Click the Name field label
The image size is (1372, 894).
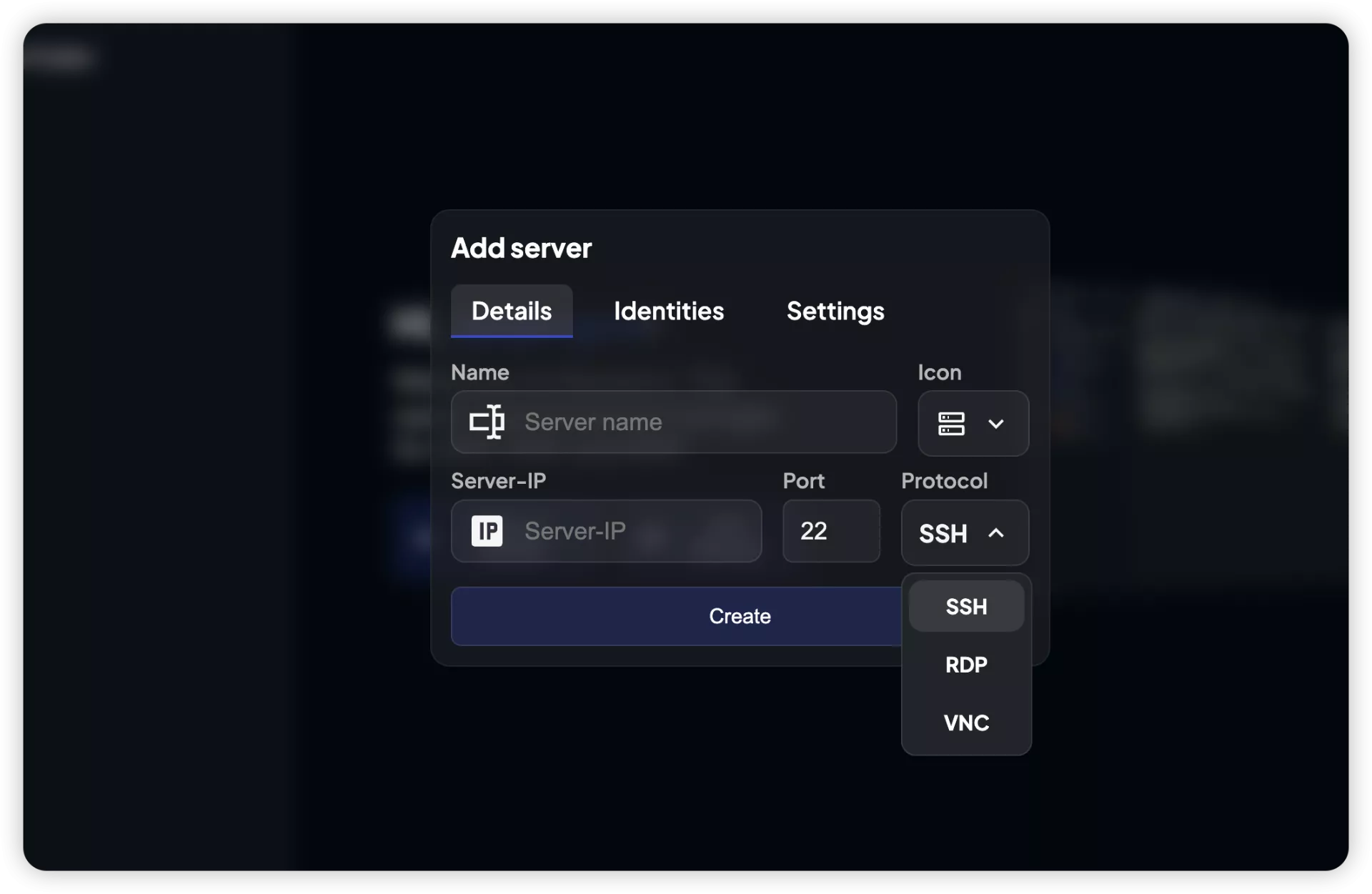pos(479,372)
